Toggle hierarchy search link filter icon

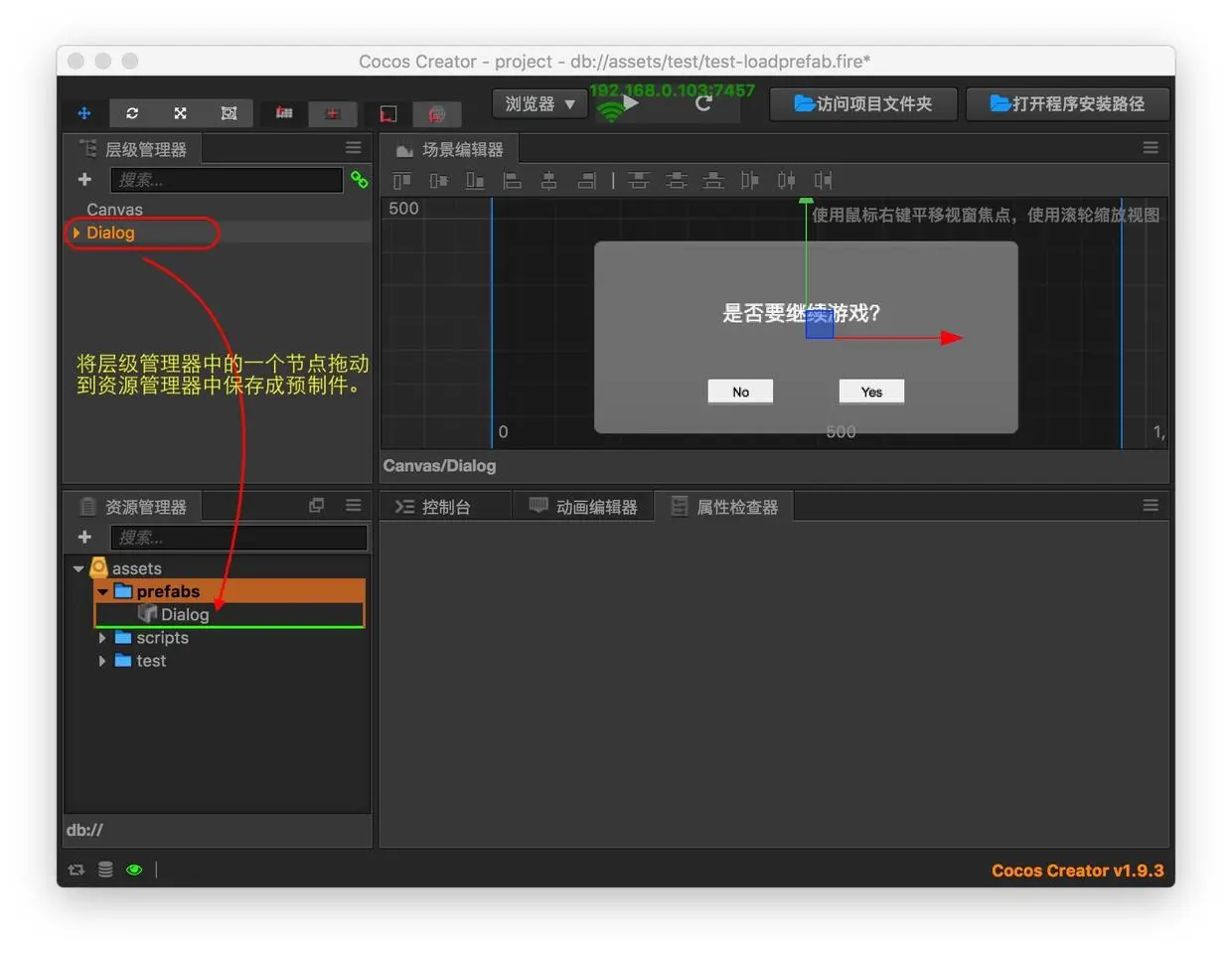pyautogui.click(x=359, y=180)
